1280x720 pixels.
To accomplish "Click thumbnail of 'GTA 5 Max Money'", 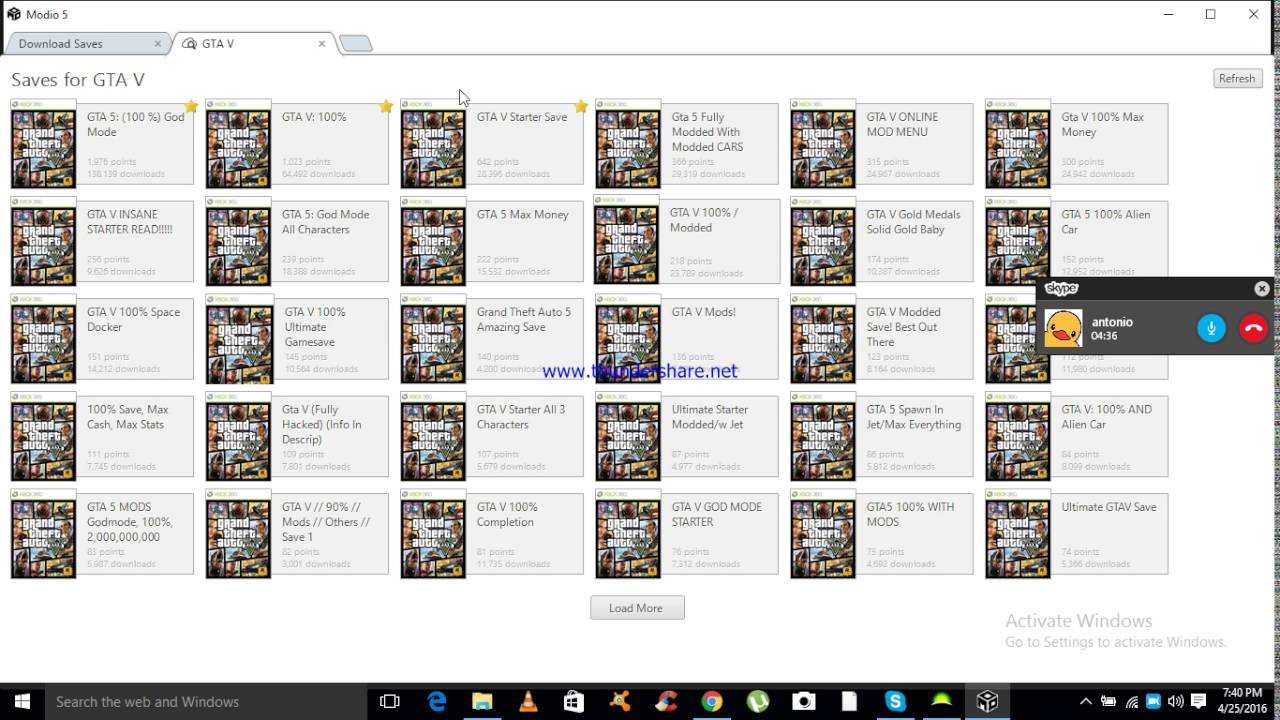I will [x=433, y=242].
